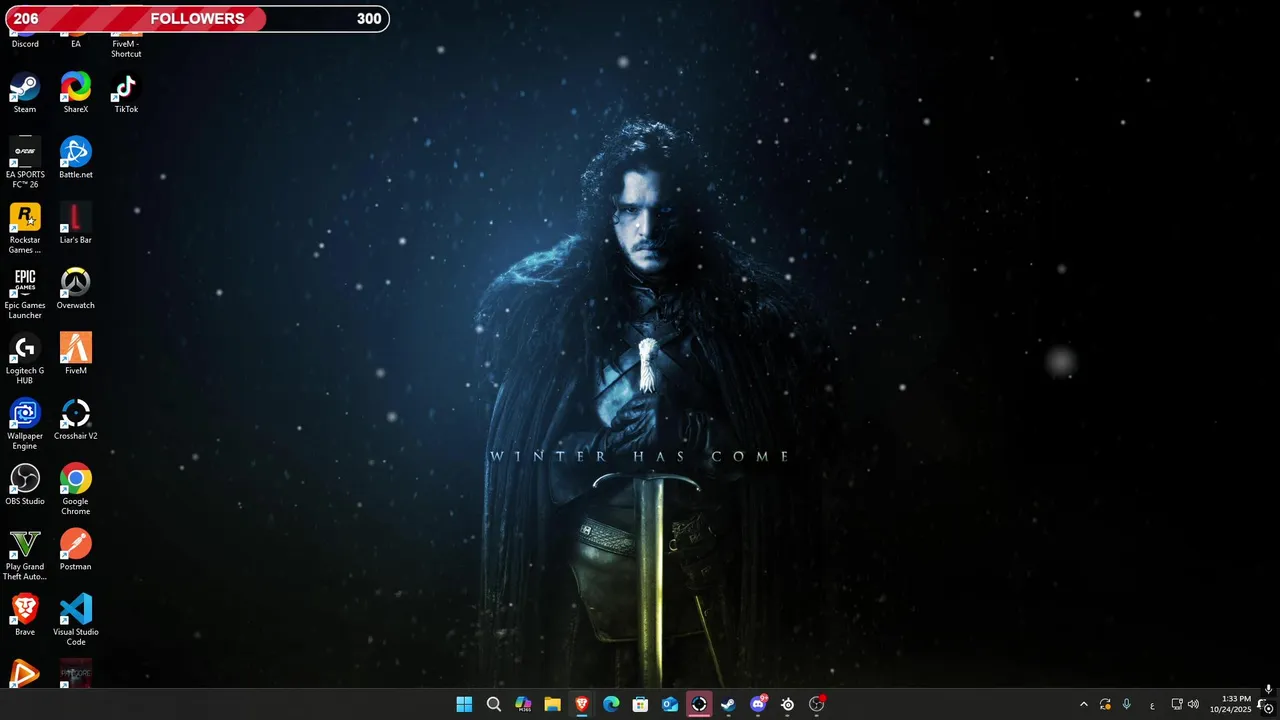Show hidden system tray icons
This screenshot has height=720, width=1280.
[x=1083, y=704]
